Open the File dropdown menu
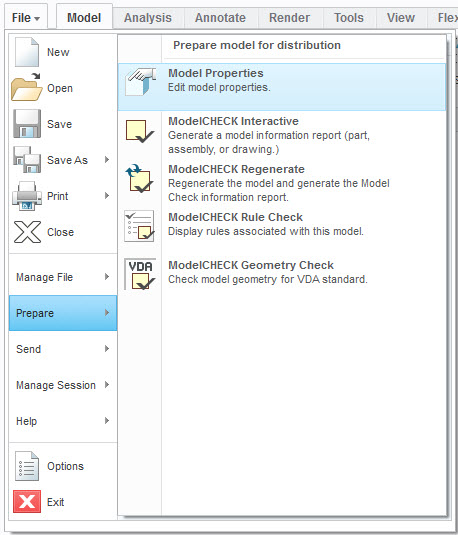This screenshot has height=535, width=458. coord(26,18)
